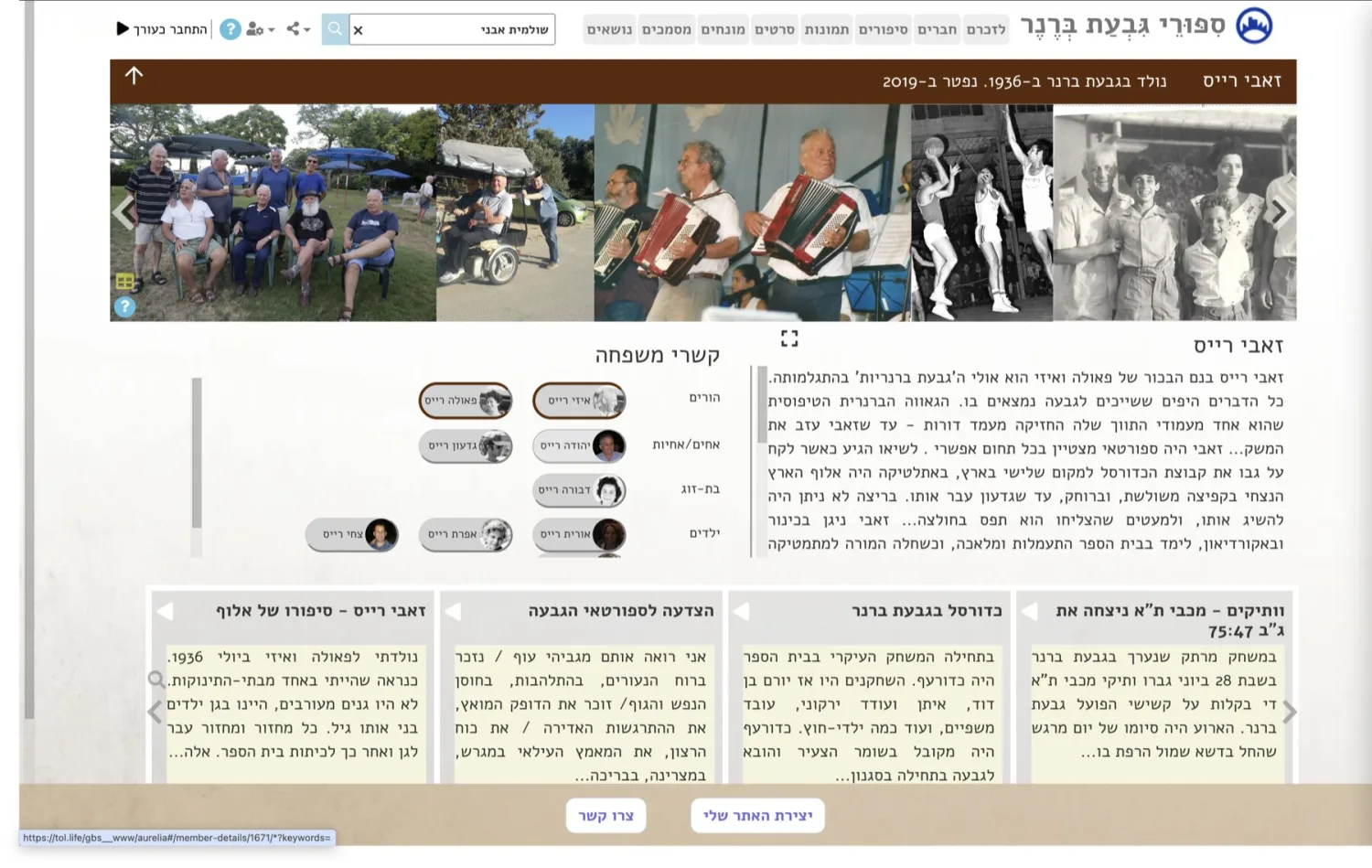Viewport: 1372px width, 868px height.
Task: Open the photo of man in wheelchair
Action: point(515,212)
